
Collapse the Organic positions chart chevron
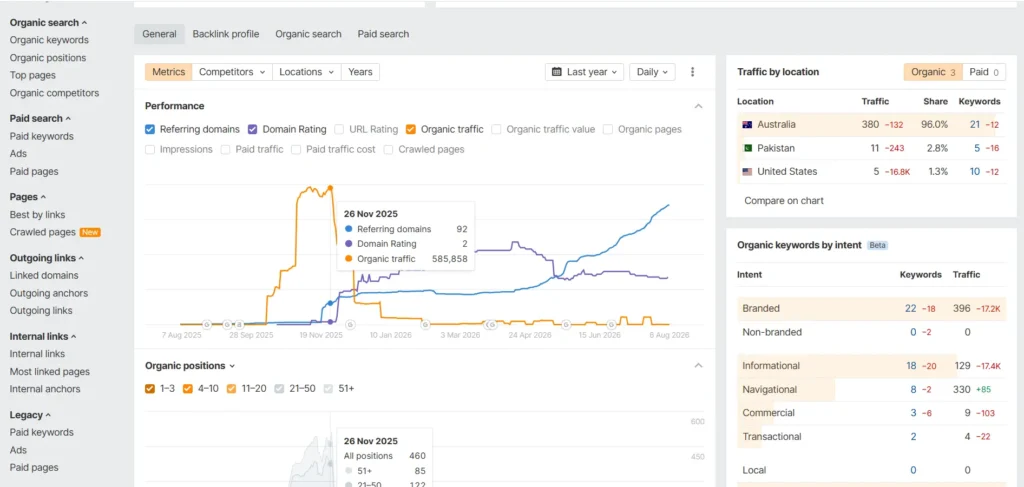[x=699, y=366]
